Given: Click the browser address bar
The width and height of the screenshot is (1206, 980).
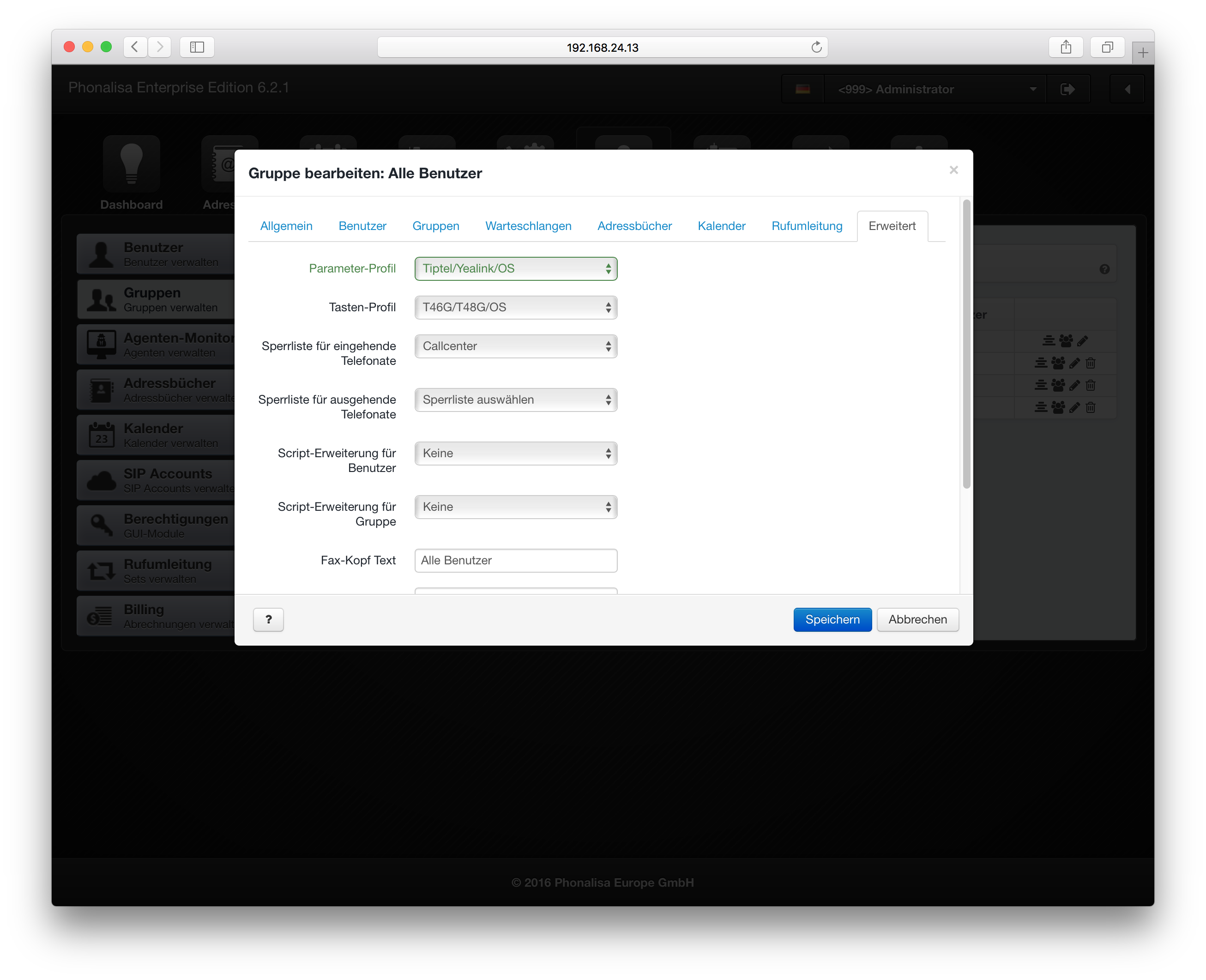Looking at the screenshot, I should tap(602, 48).
